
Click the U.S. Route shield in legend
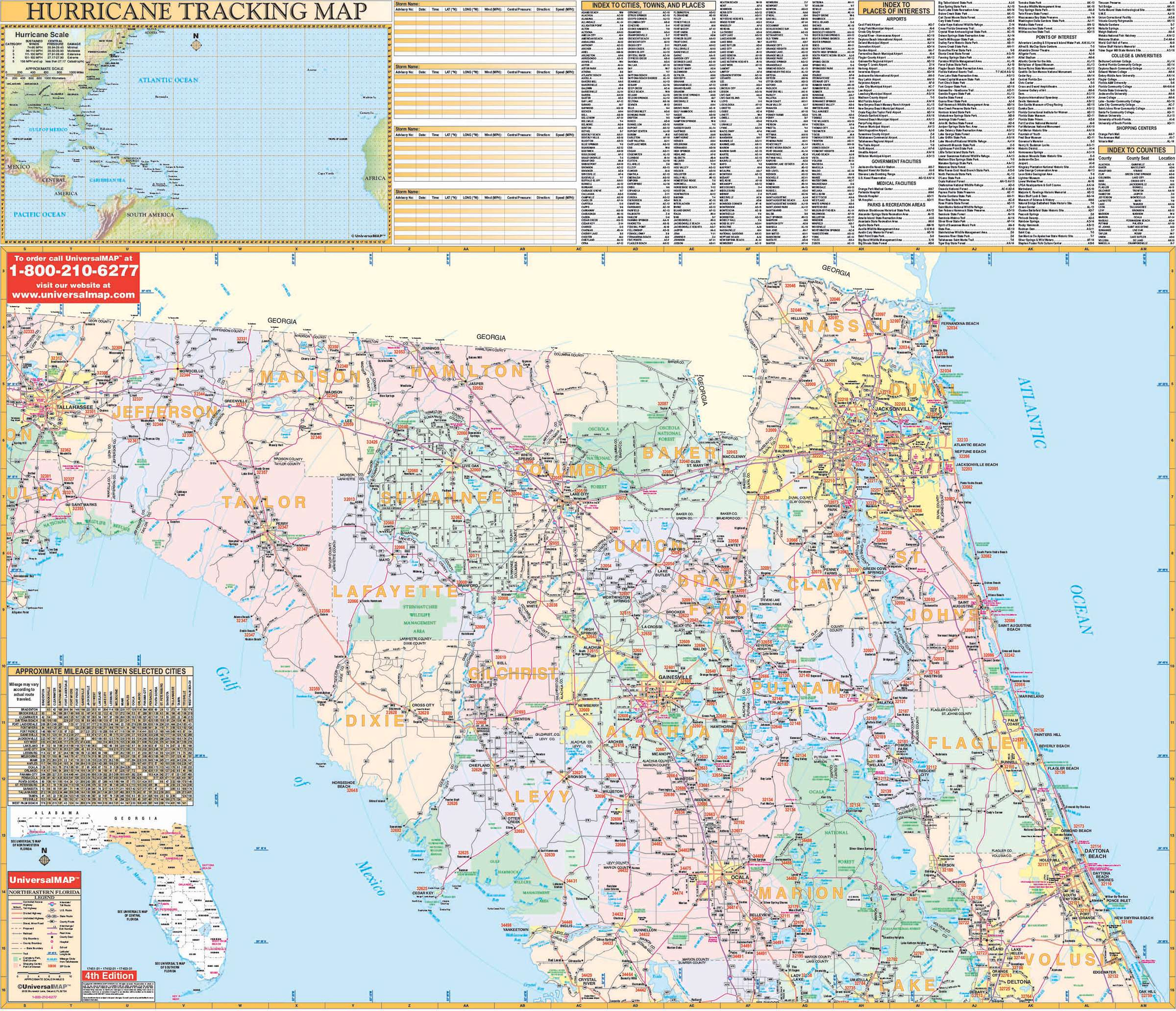(x=51, y=911)
